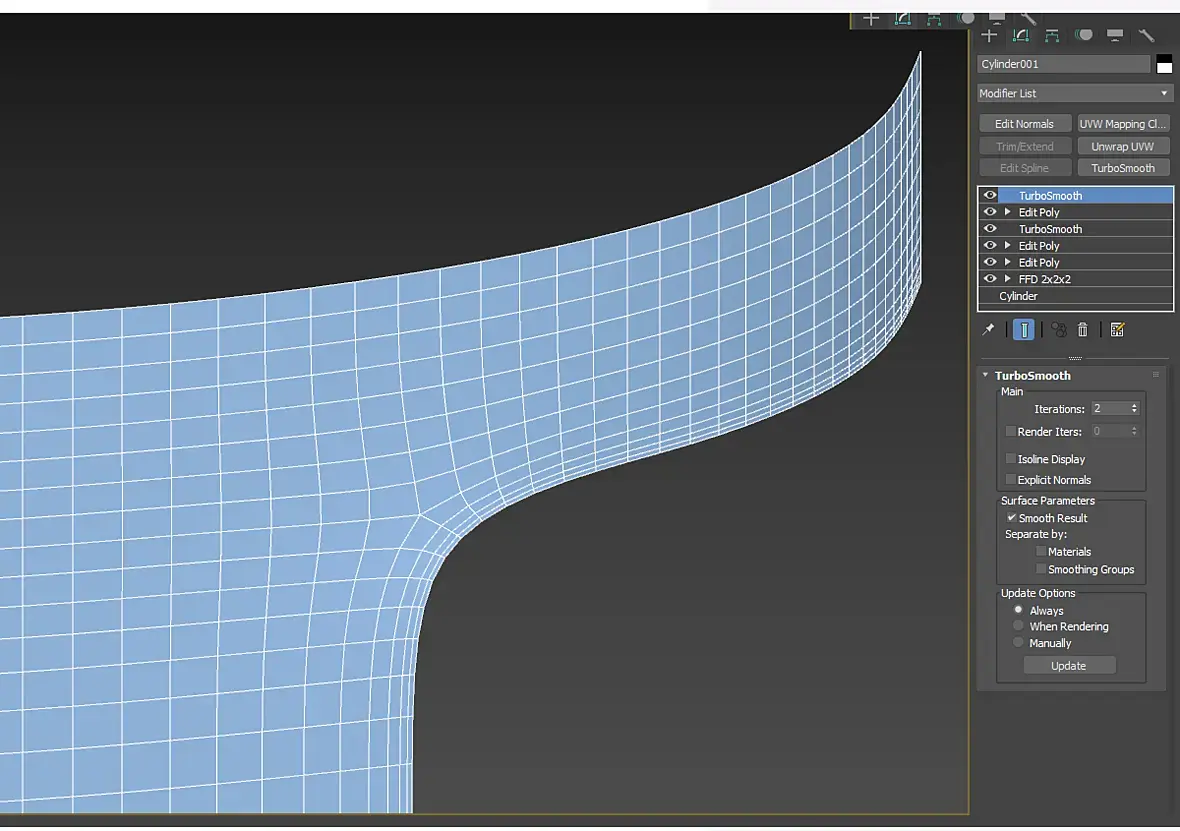Open the Utilities wrench icon
The width and height of the screenshot is (1180, 831).
coord(1146,35)
